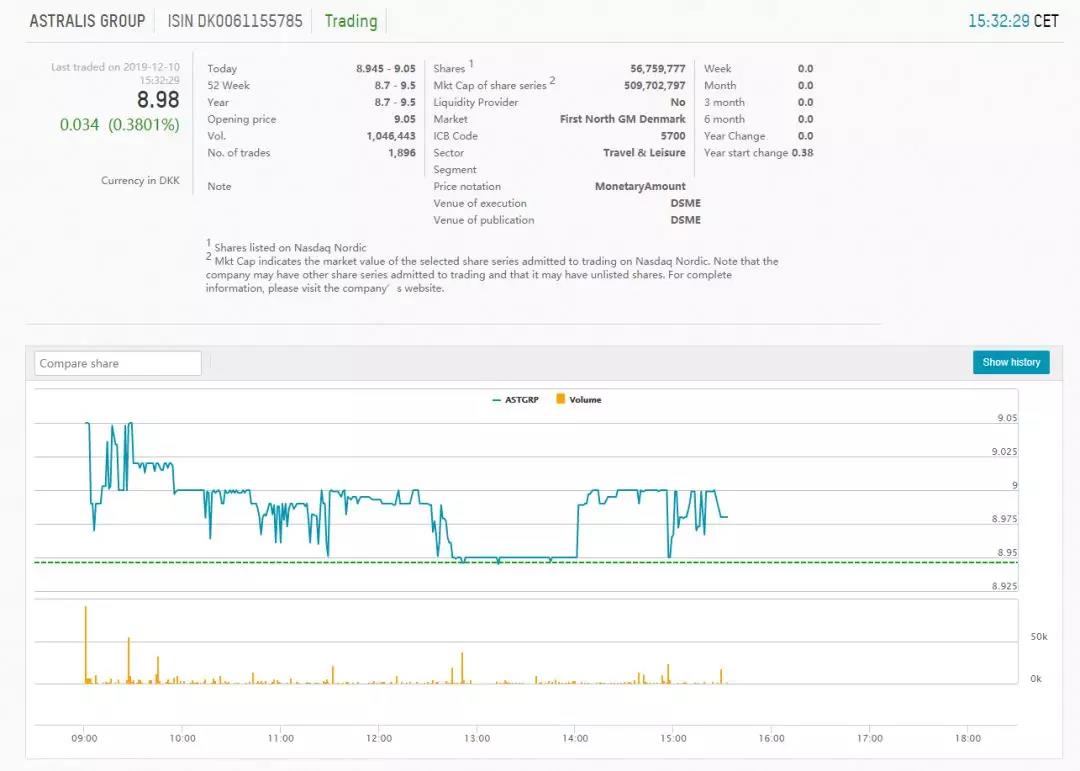Click the Note label
The width and height of the screenshot is (1080, 771).
pos(219,186)
